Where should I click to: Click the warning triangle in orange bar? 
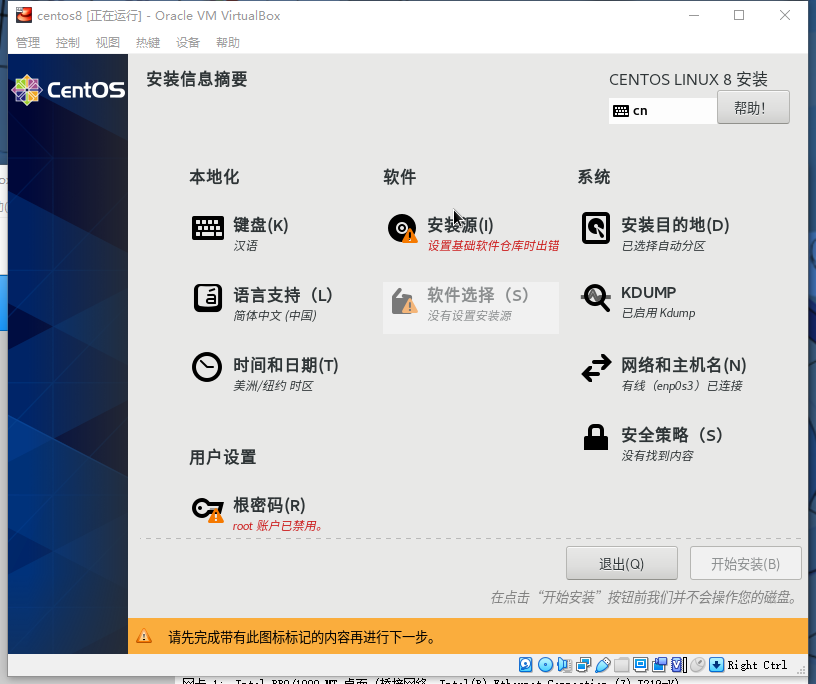click(144, 636)
